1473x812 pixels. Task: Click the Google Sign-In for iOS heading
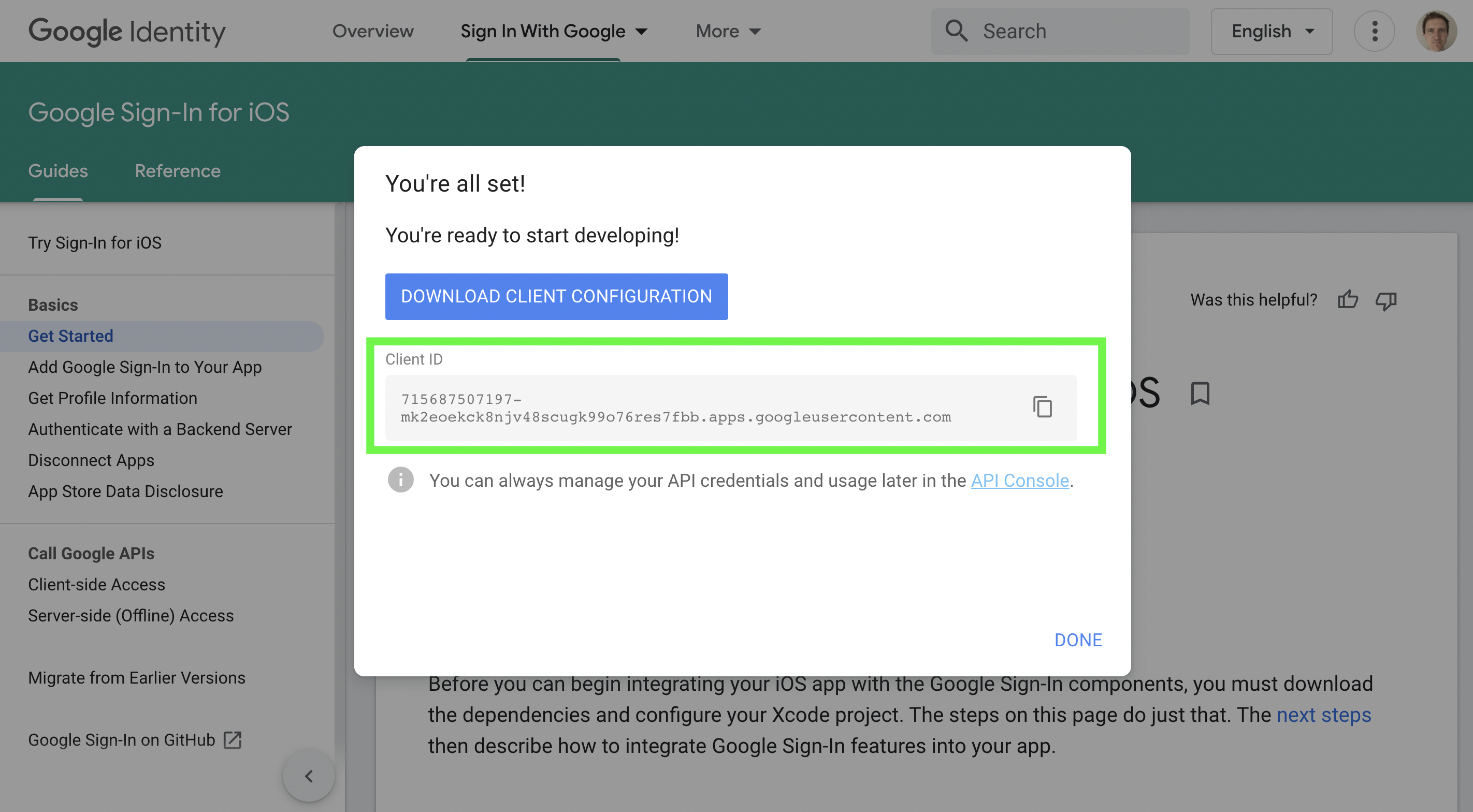coord(158,112)
